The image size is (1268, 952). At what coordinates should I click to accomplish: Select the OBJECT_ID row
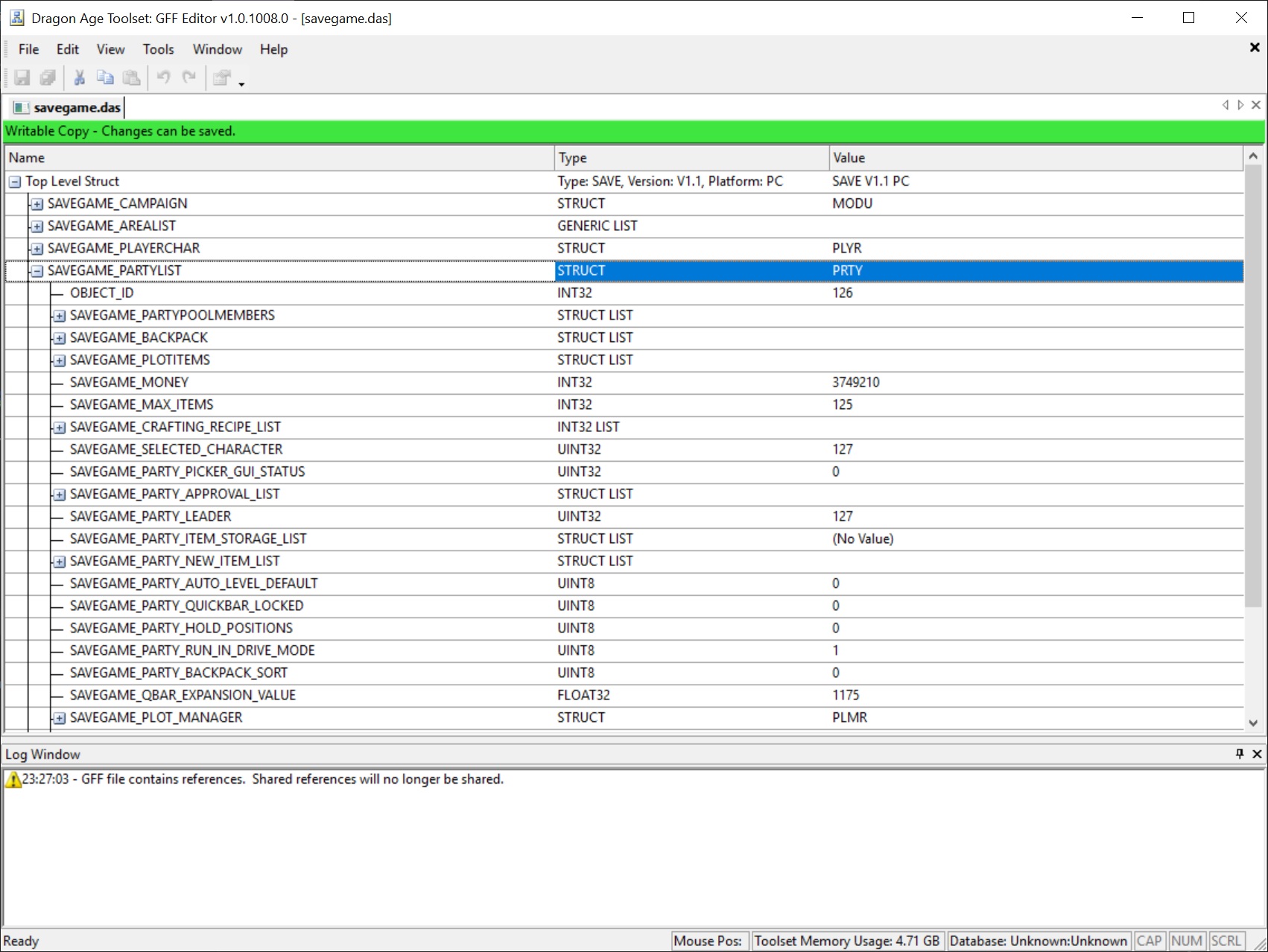(x=624, y=293)
